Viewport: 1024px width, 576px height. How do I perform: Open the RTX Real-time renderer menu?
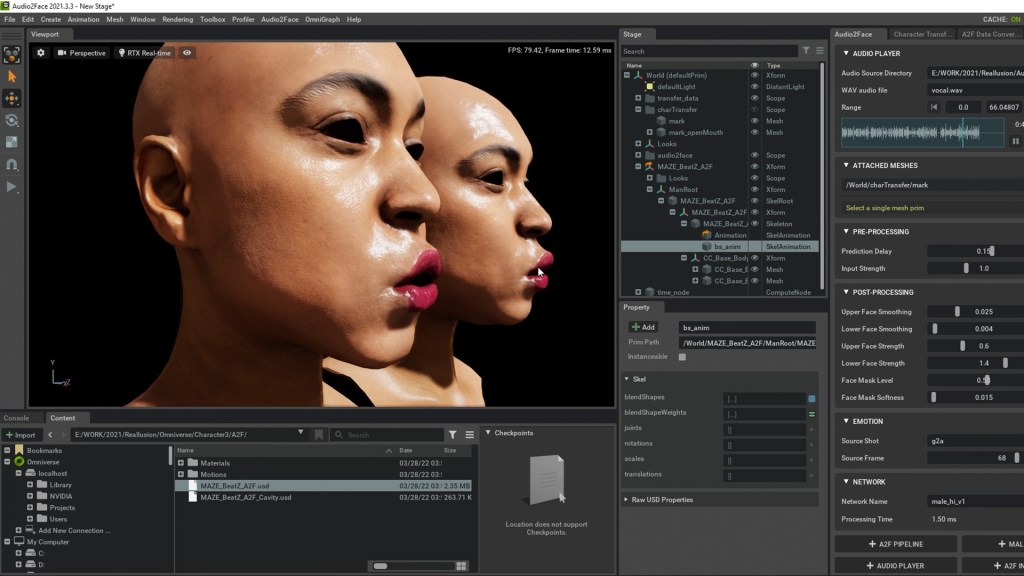[144, 53]
